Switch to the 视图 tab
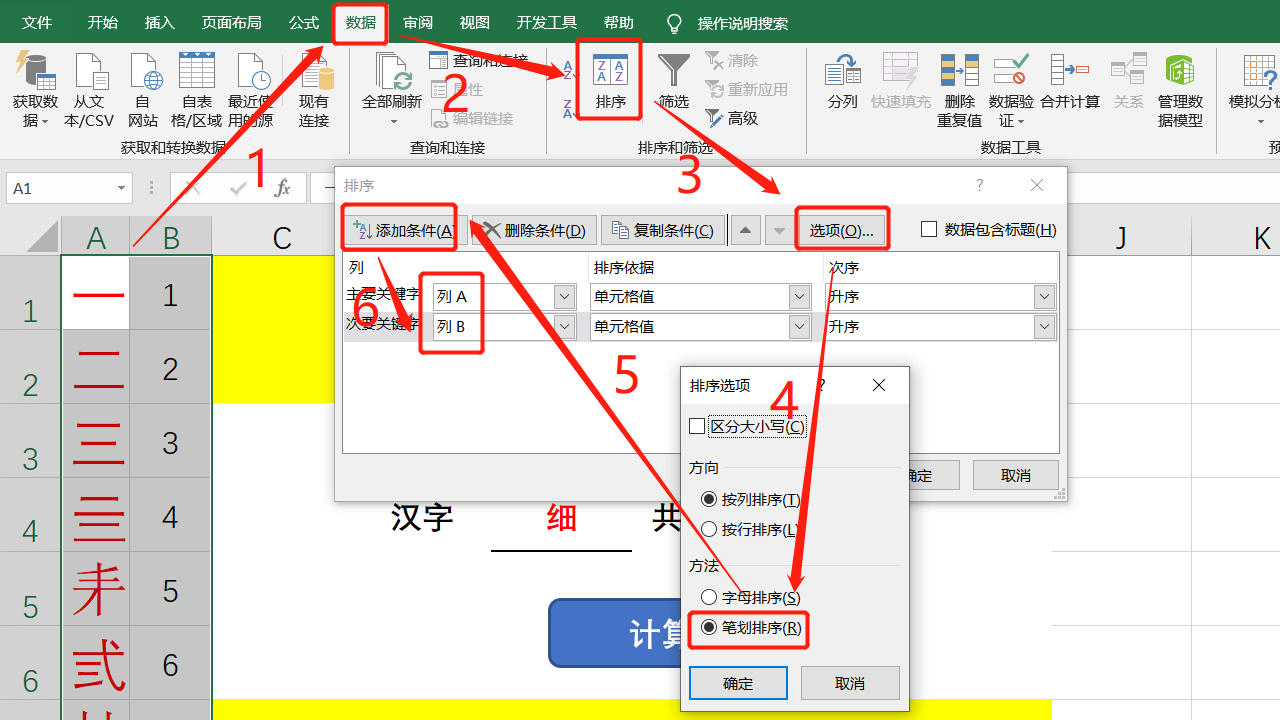Screen dimensions: 1280x720 [475, 22]
